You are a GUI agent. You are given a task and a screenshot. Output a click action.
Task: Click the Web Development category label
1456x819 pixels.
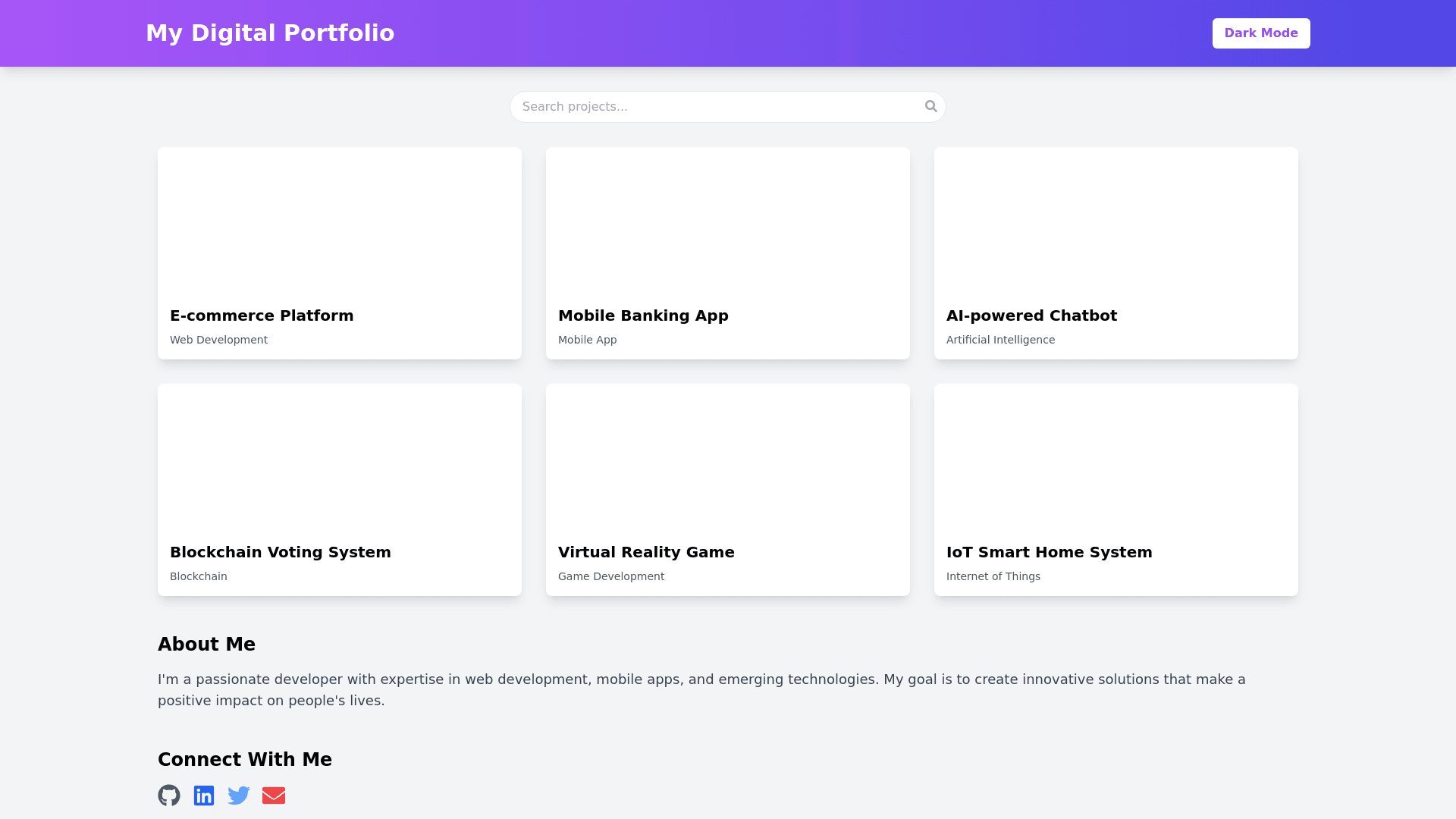coord(218,340)
